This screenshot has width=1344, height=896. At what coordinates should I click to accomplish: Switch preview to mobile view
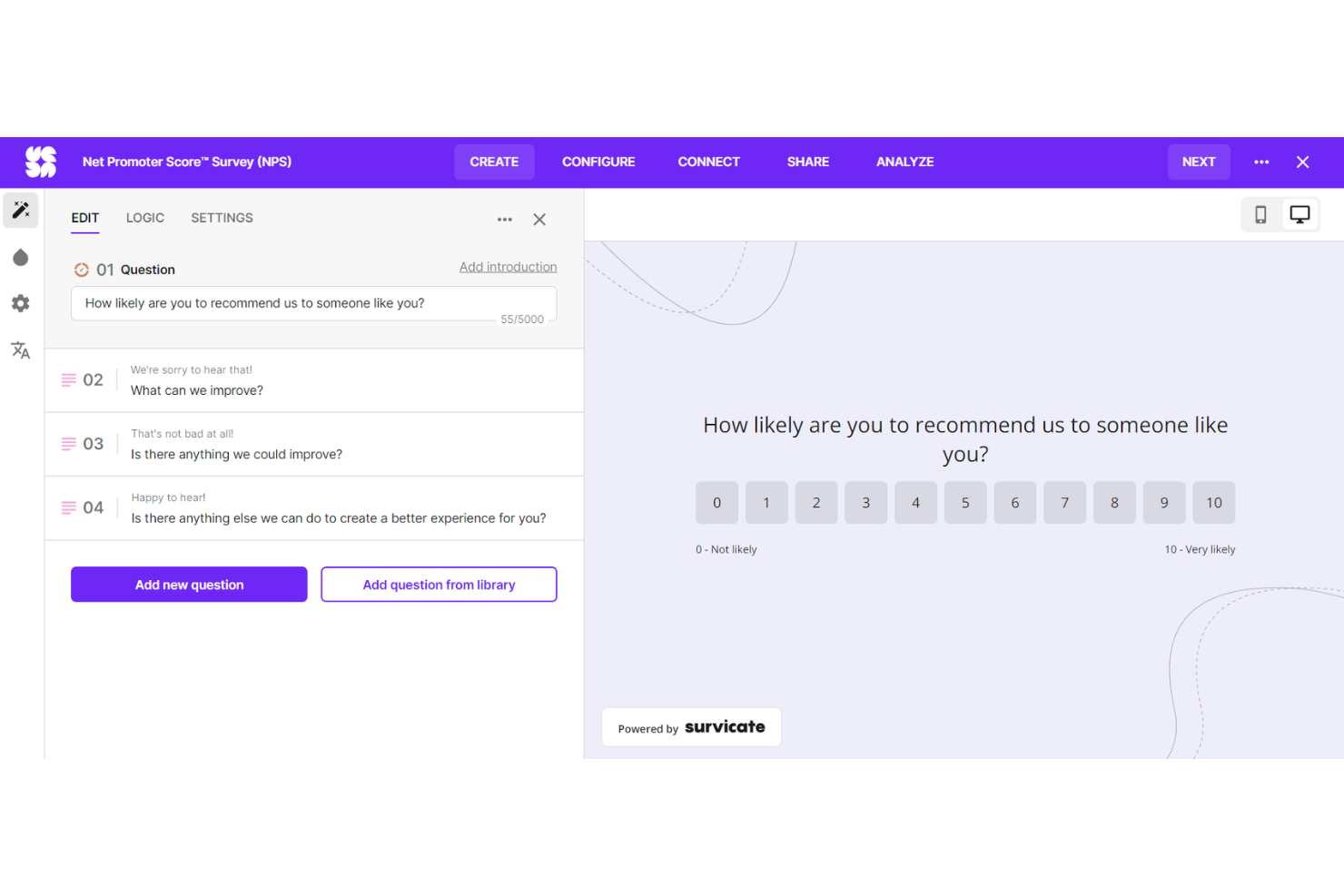pyautogui.click(x=1261, y=214)
